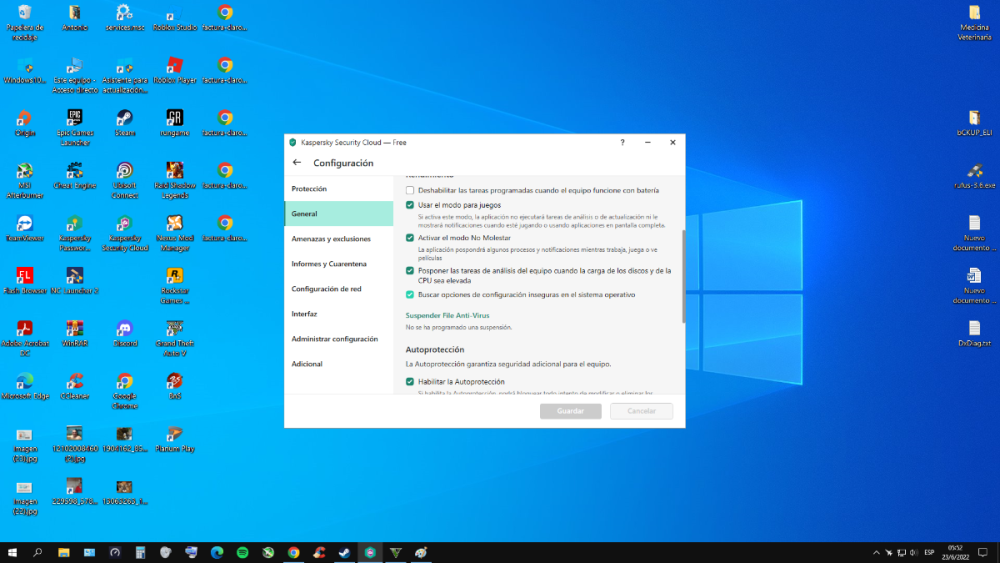Click the settings panel vertical scrollbar
Screen dimensions: 1000x563
(683, 275)
